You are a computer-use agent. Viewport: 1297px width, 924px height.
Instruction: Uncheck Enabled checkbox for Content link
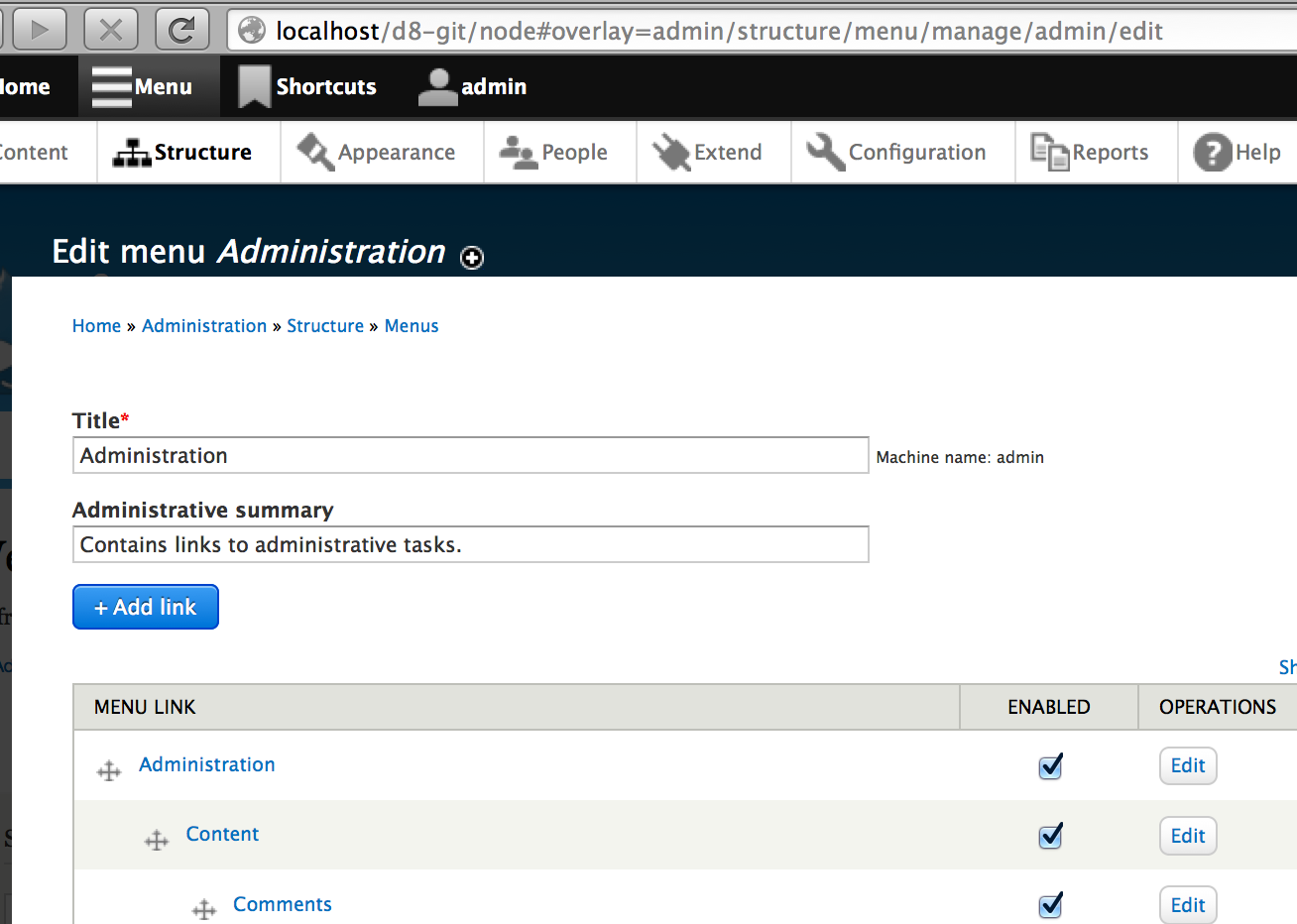[x=1050, y=836]
